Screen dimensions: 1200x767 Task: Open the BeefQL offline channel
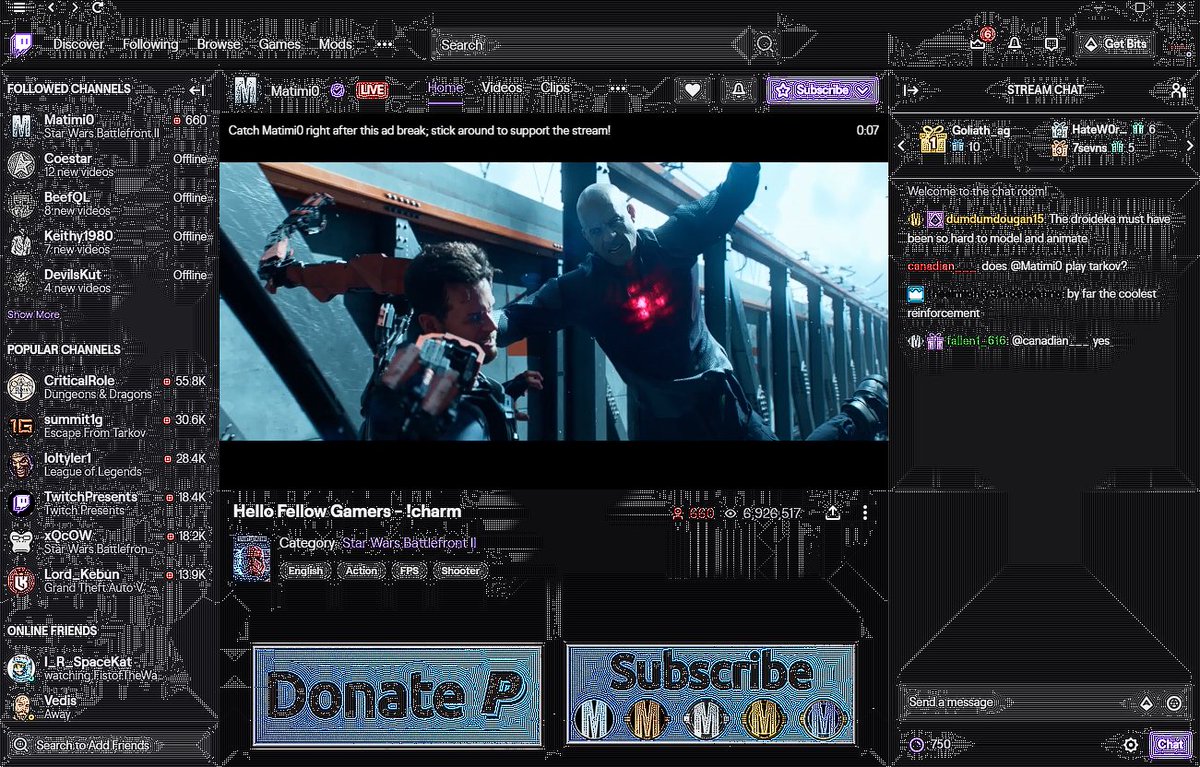click(x=108, y=204)
